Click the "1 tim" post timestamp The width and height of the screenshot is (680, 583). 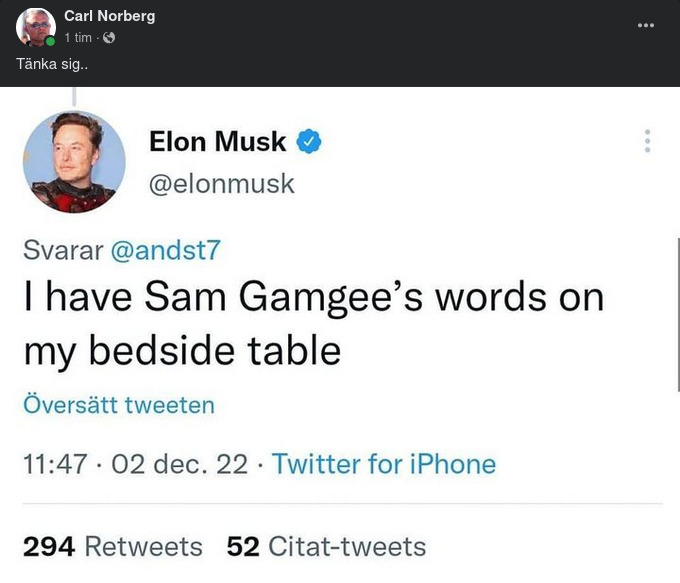tap(78, 38)
